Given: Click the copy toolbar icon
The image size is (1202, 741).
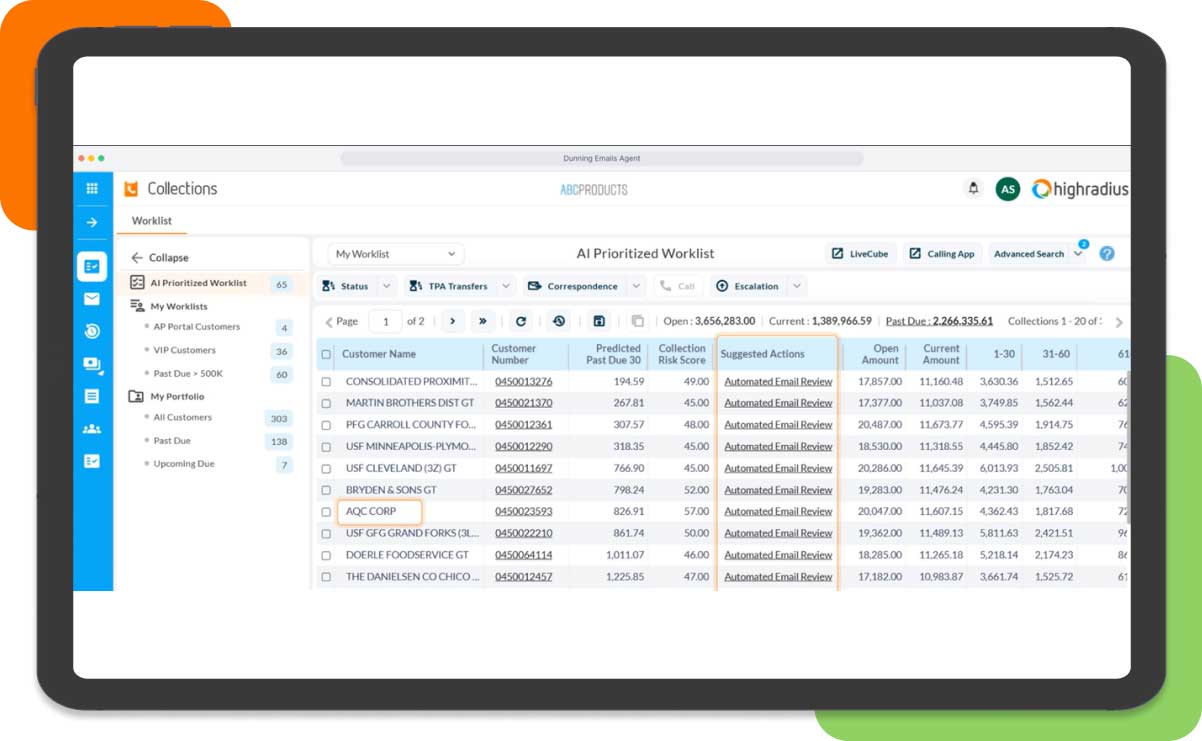Looking at the screenshot, I should (x=637, y=321).
